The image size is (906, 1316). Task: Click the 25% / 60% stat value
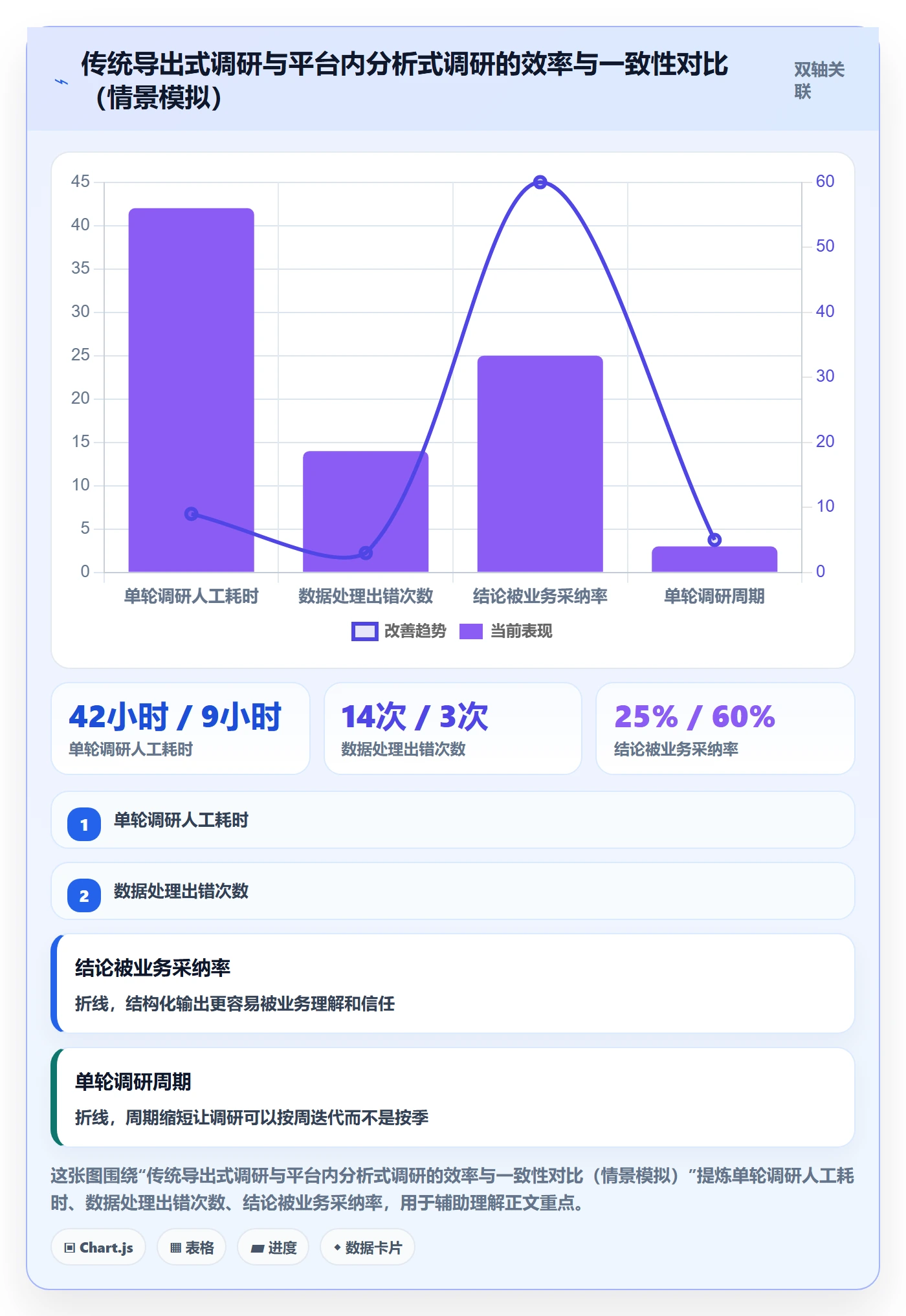[694, 717]
